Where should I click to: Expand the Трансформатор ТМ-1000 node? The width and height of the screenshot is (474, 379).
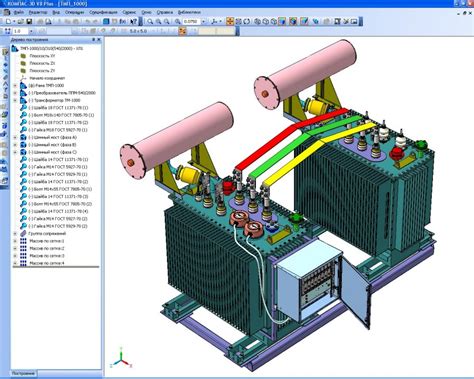[15, 100]
